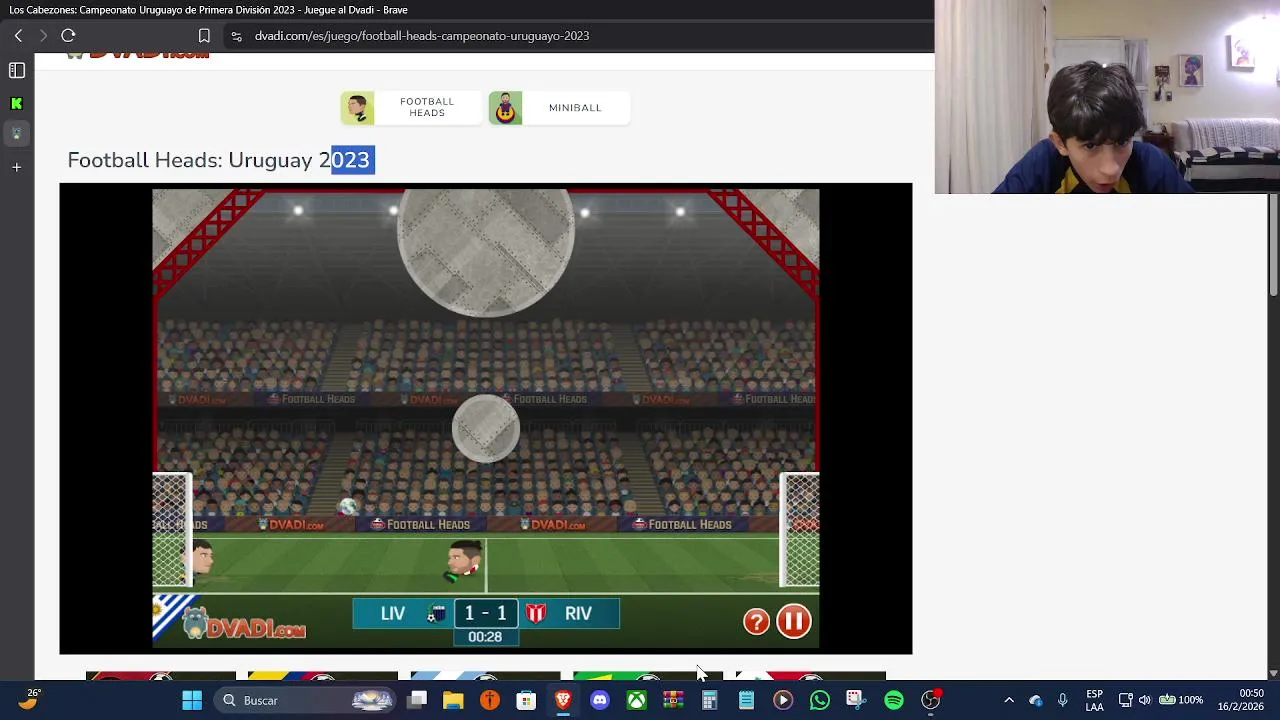Focus the dvadi.com address bar

pyautogui.click(x=421, y=36)
